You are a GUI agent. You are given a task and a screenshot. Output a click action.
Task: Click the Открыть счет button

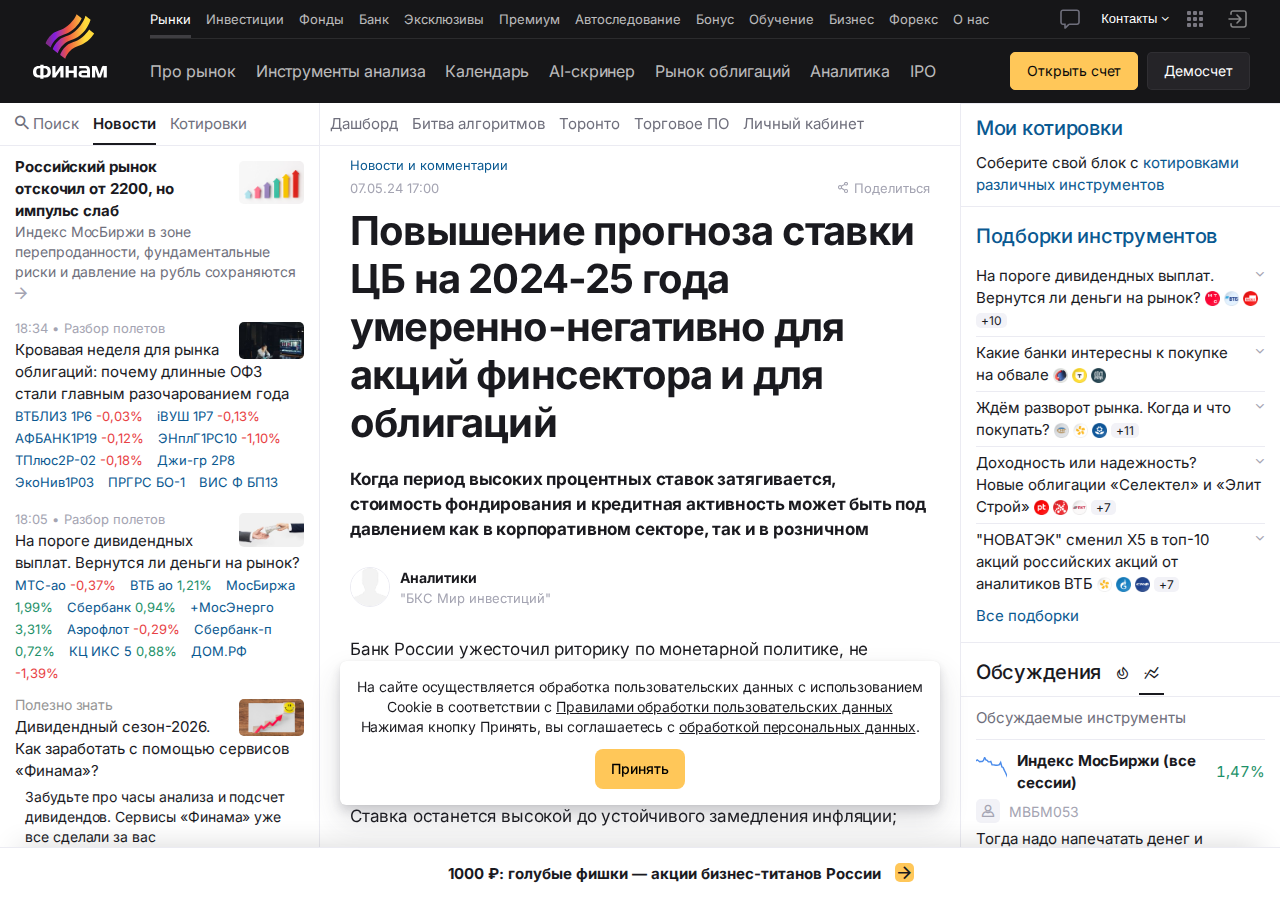[x=1074, y=71]
